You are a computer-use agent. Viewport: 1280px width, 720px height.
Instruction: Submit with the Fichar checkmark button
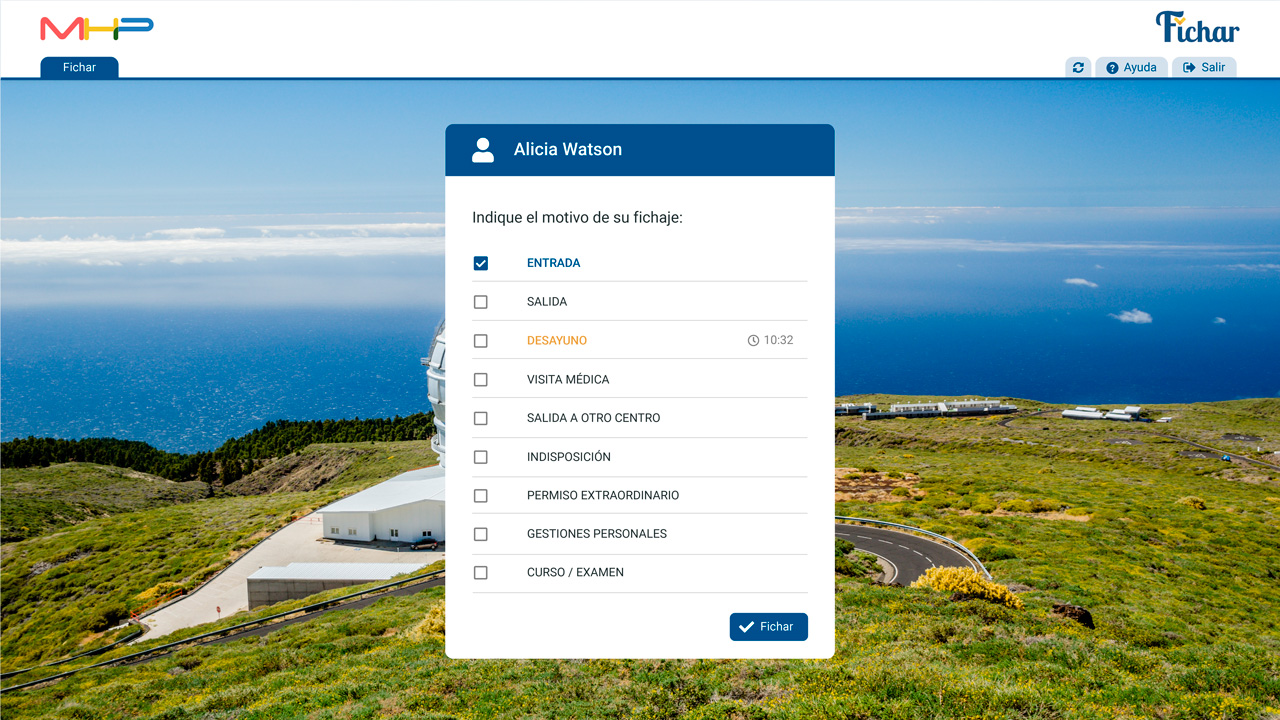[x=768, y=627]
